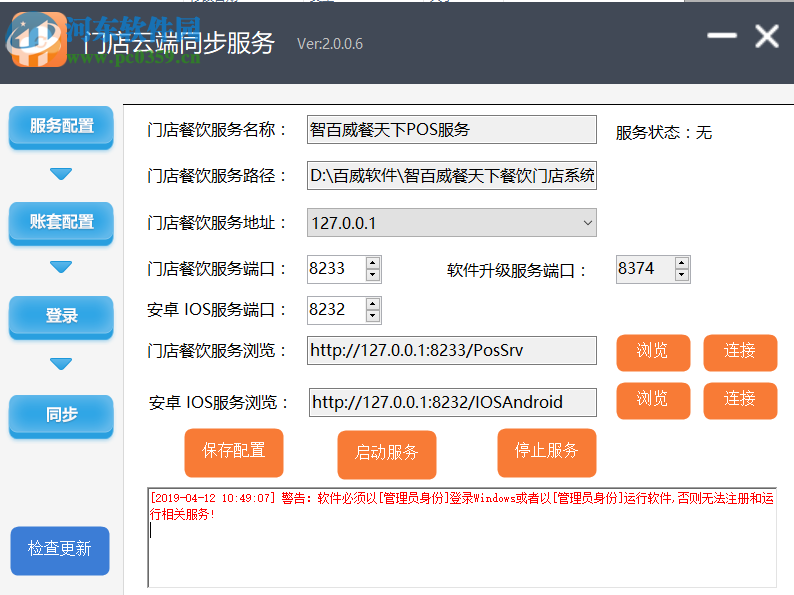Viewport: 794px width, 595px height.
Task: Click the 检查更新 button
Action: tap(60, 550)
